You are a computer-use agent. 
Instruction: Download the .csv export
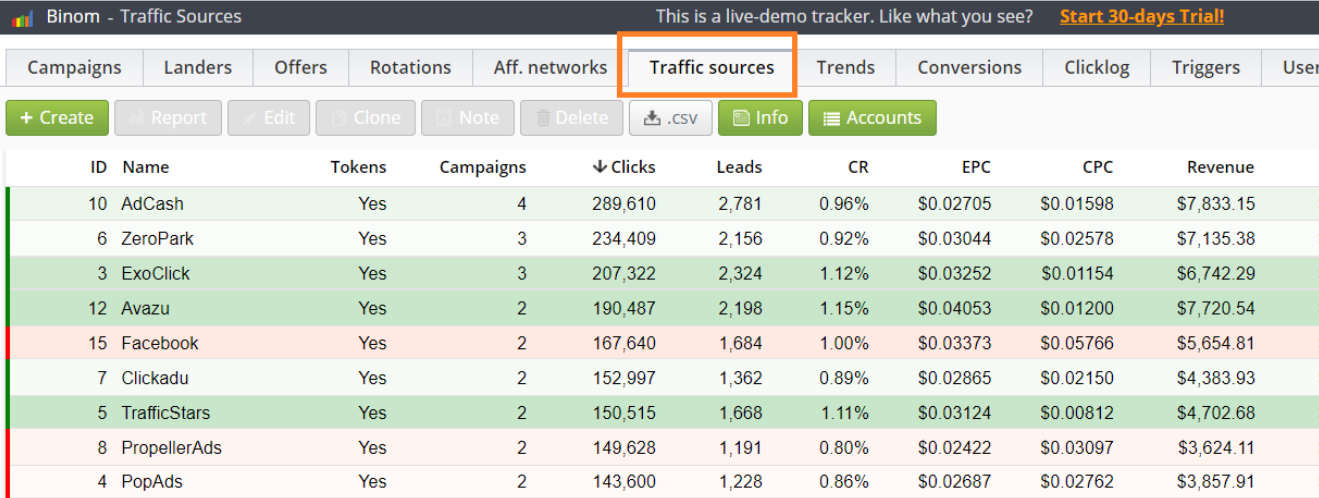click(670, 117)
